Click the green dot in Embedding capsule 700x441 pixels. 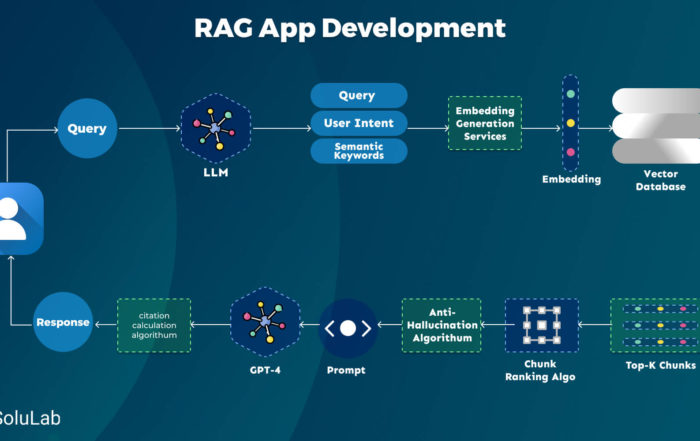[x=571, y=94]
